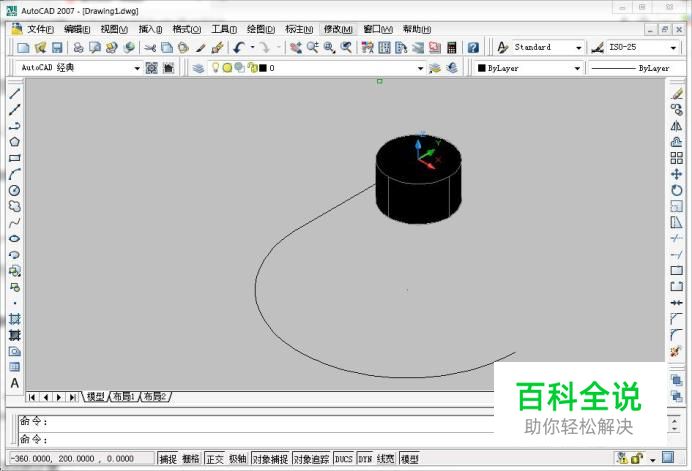Select the Trim tool

[677, 238]
